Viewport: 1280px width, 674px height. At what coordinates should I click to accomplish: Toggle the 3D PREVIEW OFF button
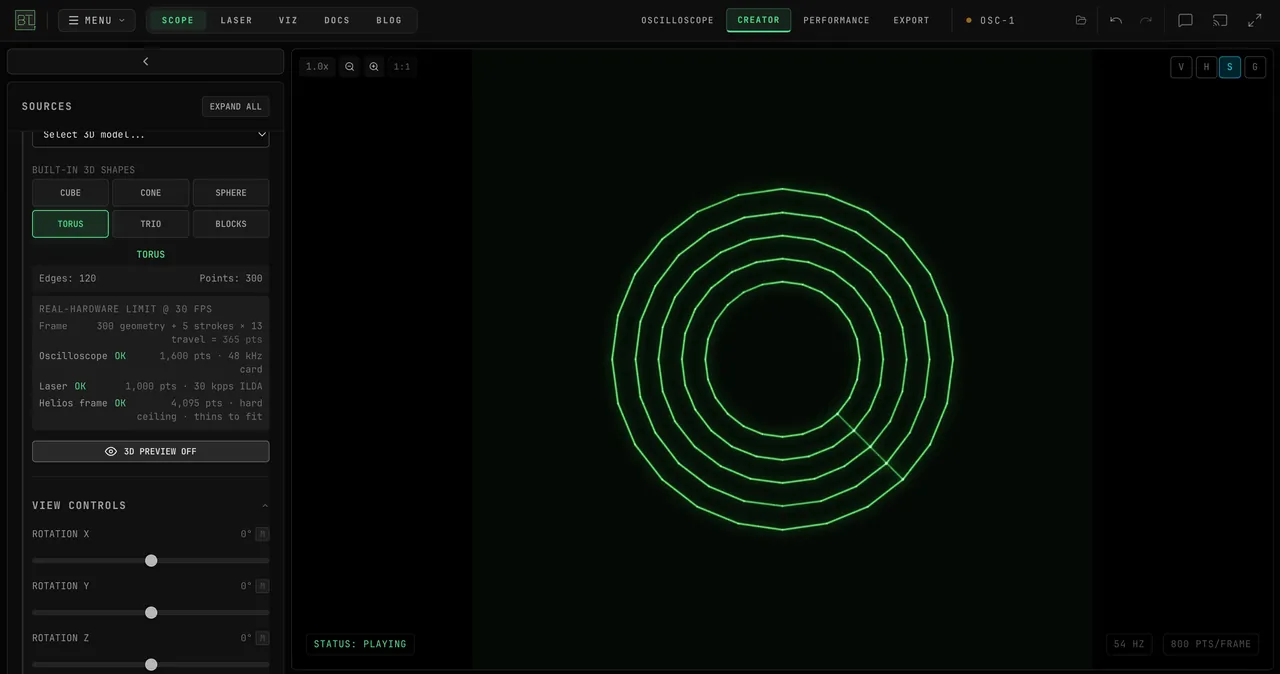(151, 452)
